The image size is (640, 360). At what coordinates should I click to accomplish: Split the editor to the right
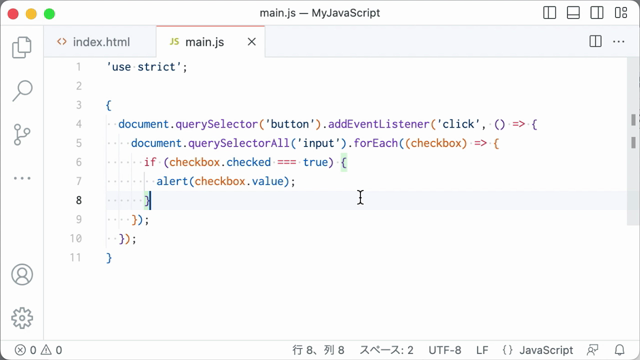coord(596,41)
